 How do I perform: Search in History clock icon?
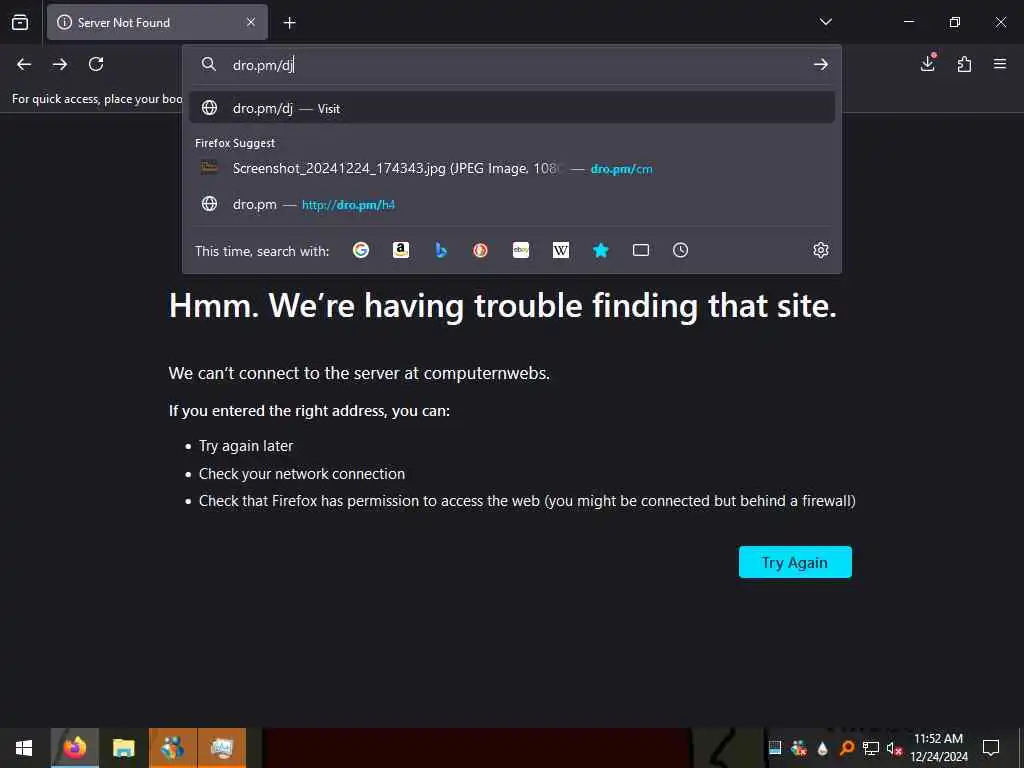[680, 250]
